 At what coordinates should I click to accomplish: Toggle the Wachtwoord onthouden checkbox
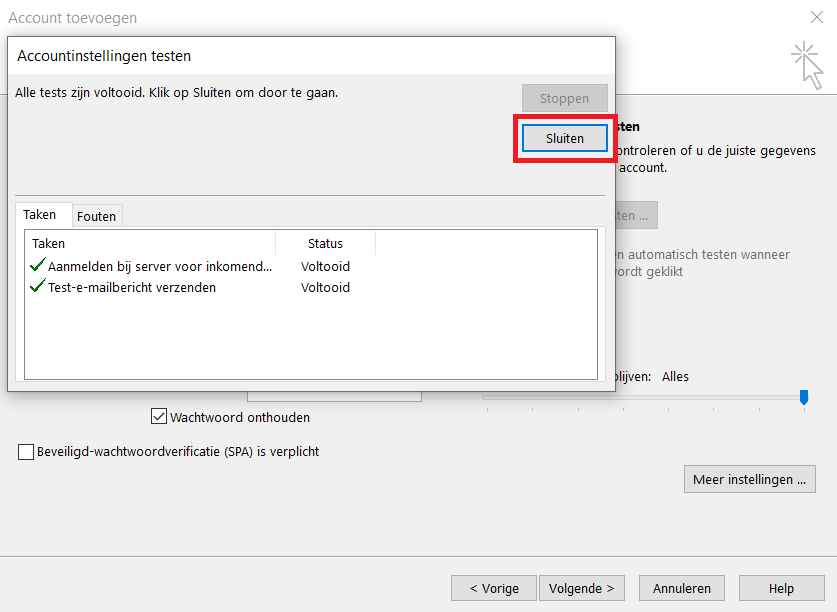pos(158,417)
